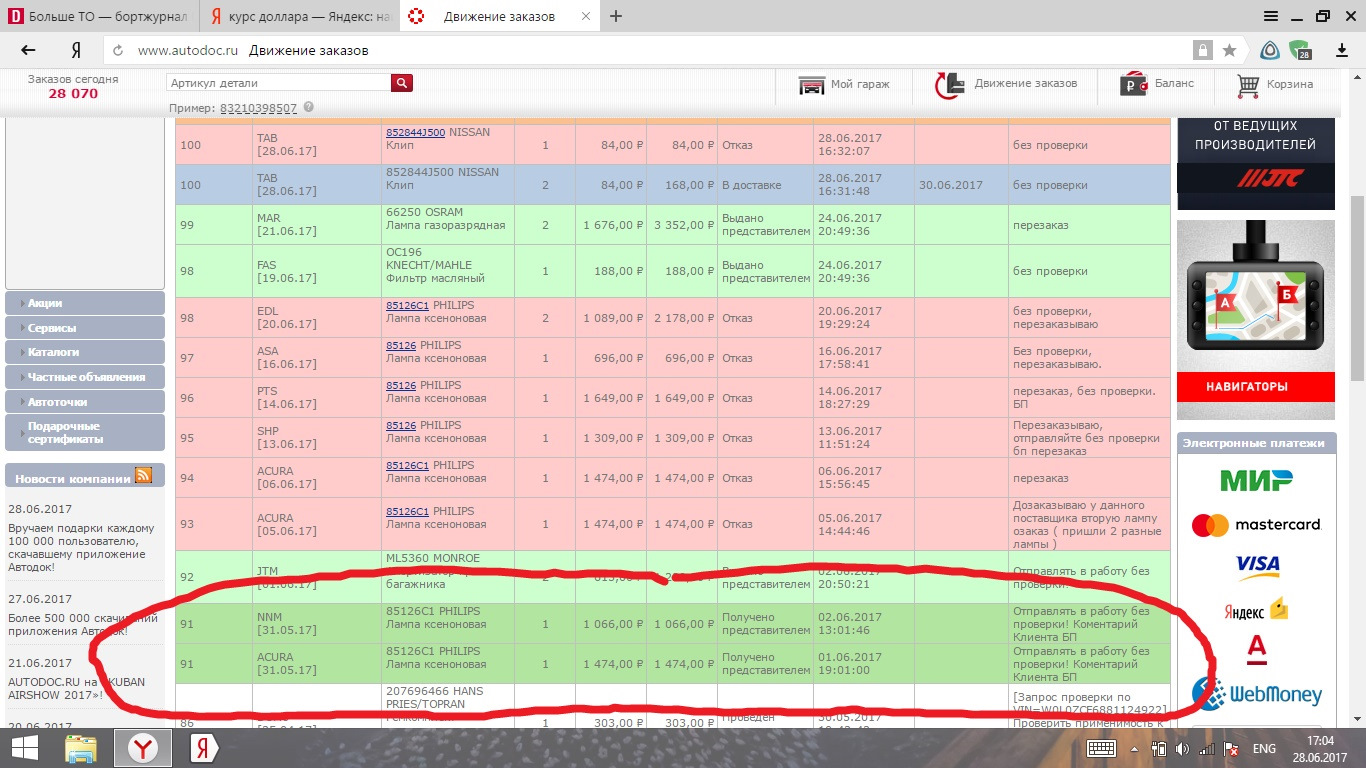Click the VISA payment logo
Screen dimensions: 1366x768
[x=1257, y=566]
